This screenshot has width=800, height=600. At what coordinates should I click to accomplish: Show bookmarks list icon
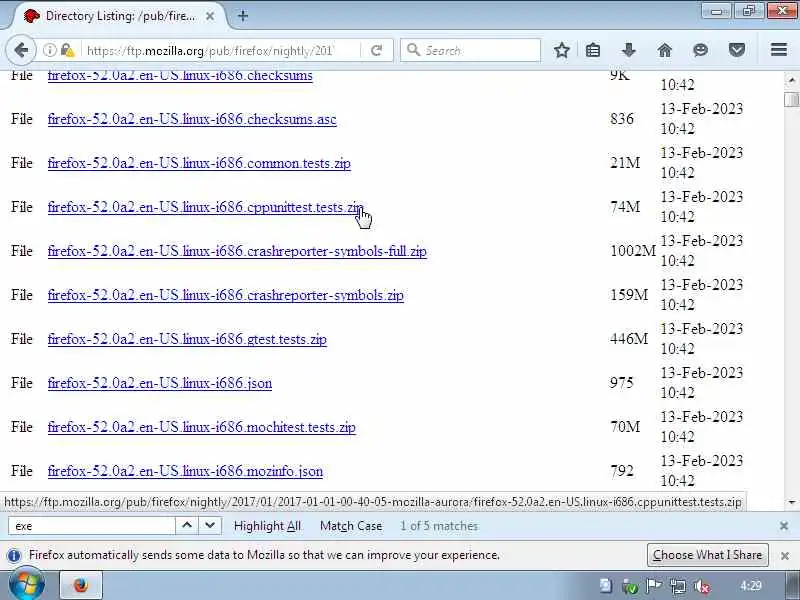[593, 50]
